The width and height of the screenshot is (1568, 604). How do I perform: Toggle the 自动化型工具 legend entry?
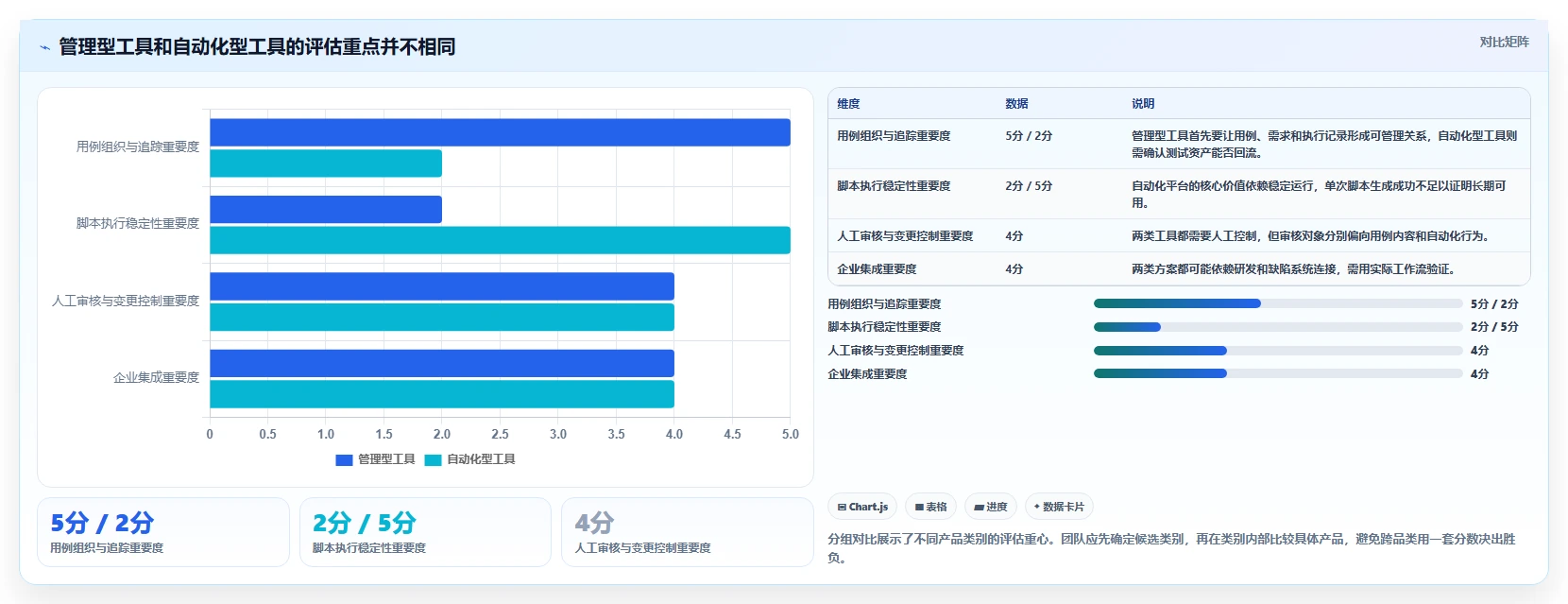[469, 459]
